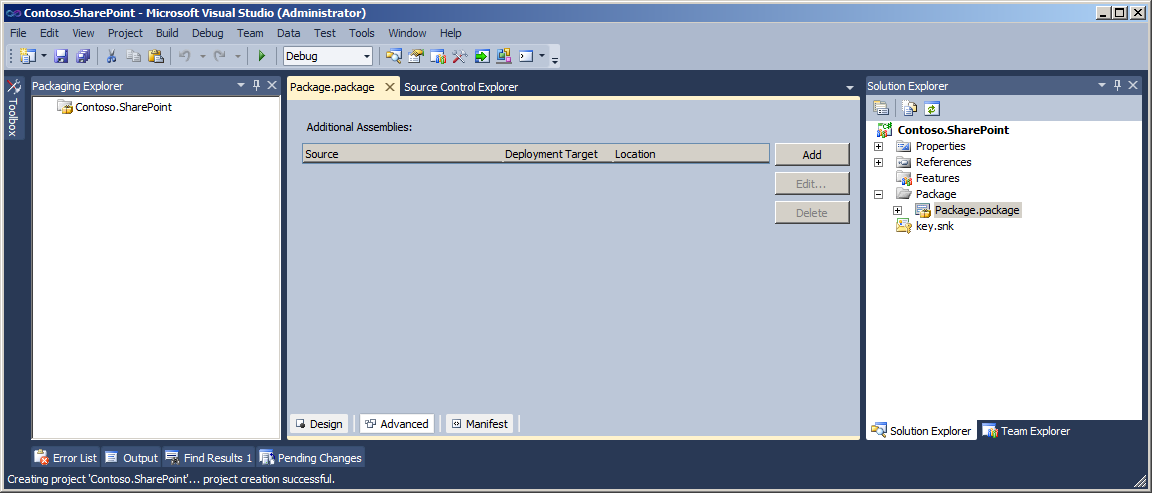Close the Package.package document tab
This screenshot has height=493, width=1152.
pos(390,87)
